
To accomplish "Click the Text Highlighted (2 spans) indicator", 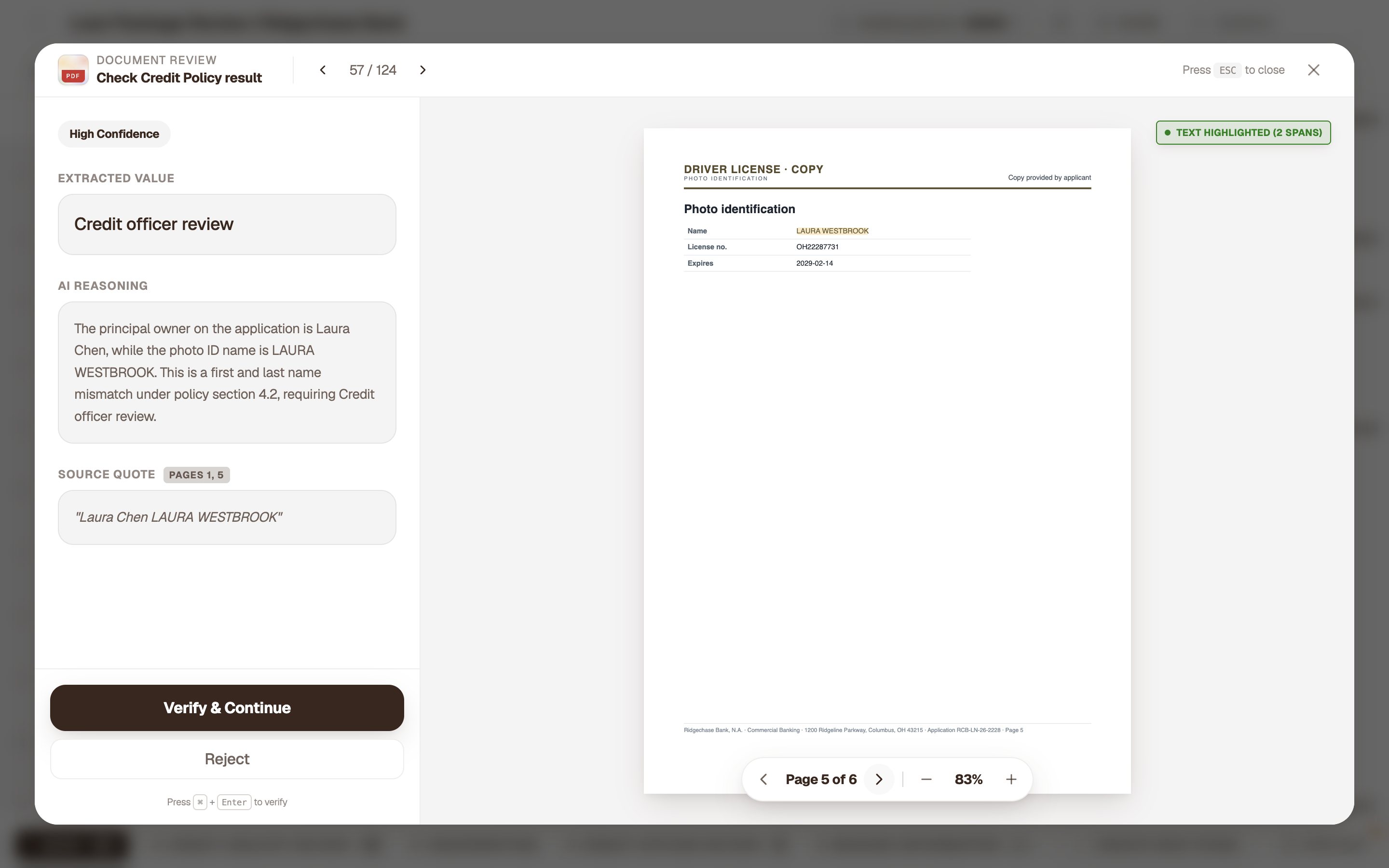I will tap(1243, 133).
